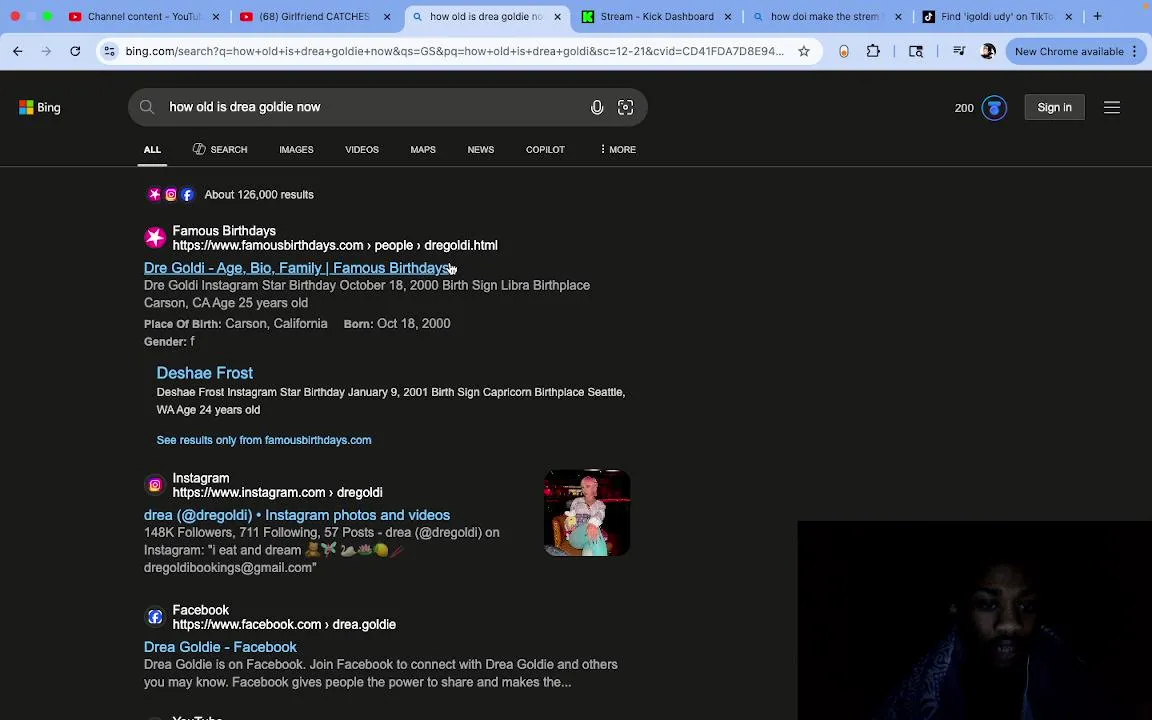Switch to 'how doi make the strem' tab
Screen dimensions: 1152x720
pos(824,16)
